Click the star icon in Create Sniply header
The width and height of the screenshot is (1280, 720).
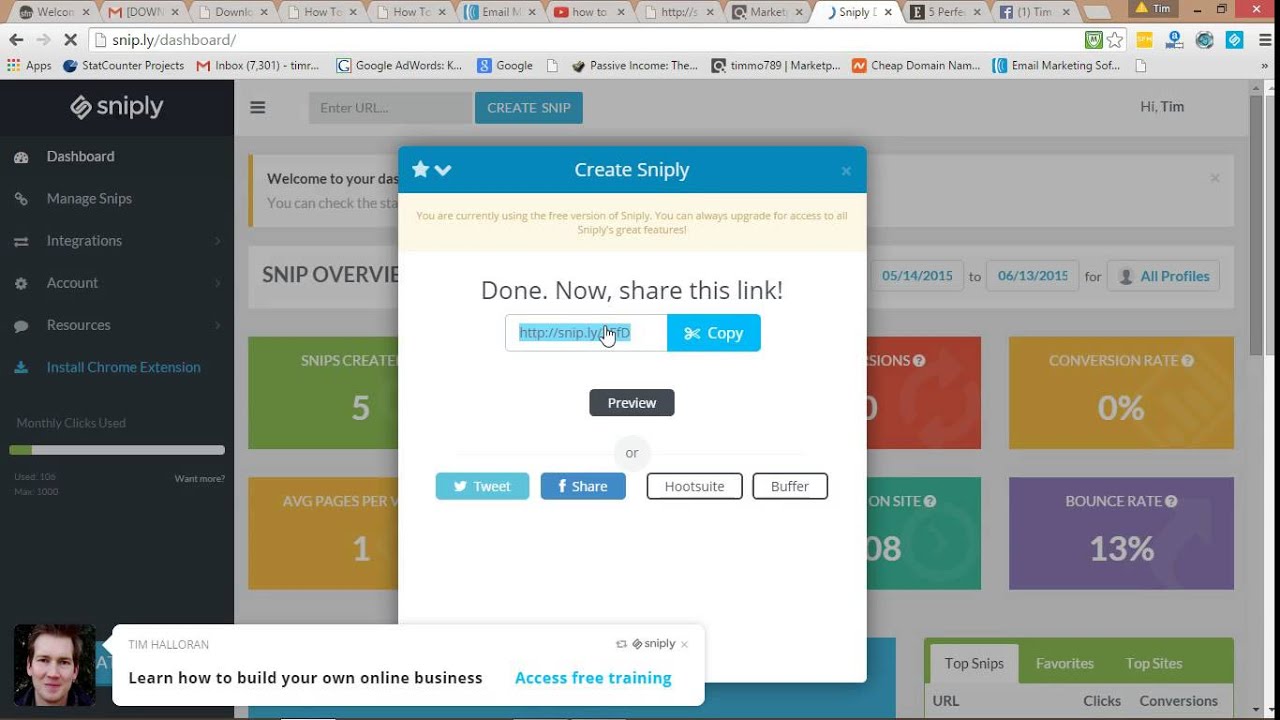421,169
